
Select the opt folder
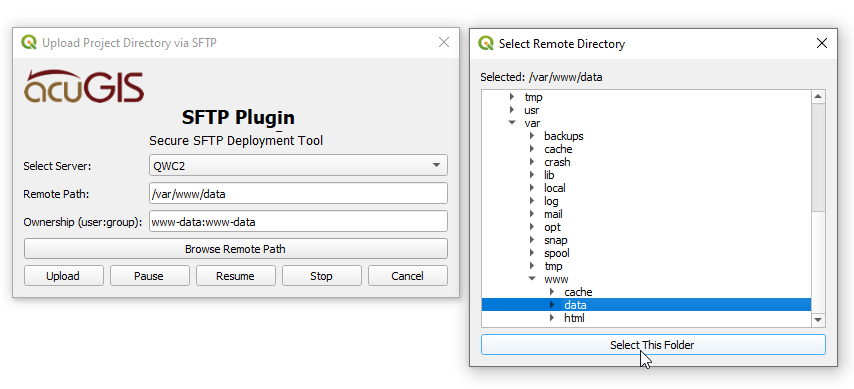point(552,227)
